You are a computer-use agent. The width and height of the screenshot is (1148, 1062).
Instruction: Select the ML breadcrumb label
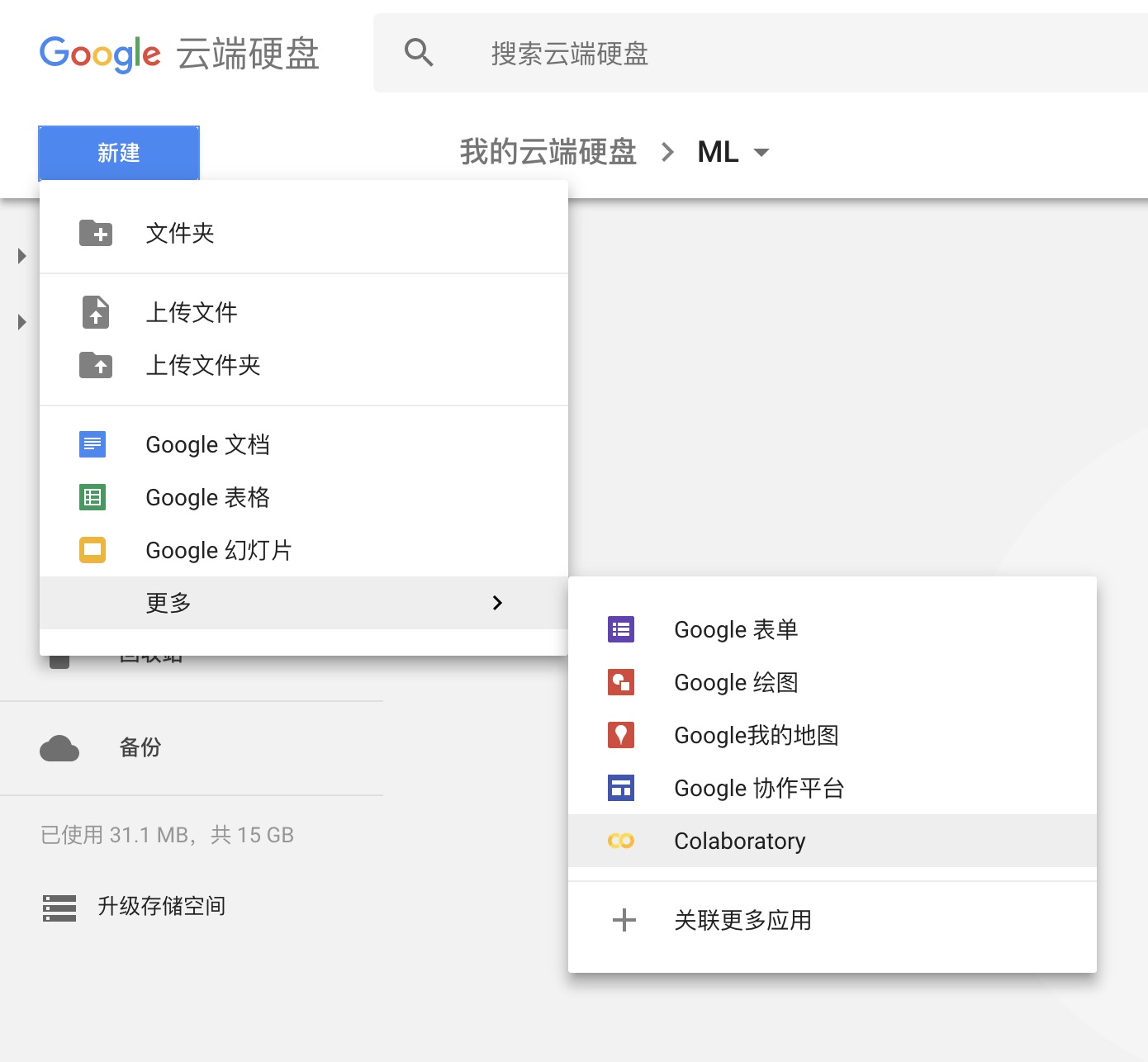coord(718,152)
